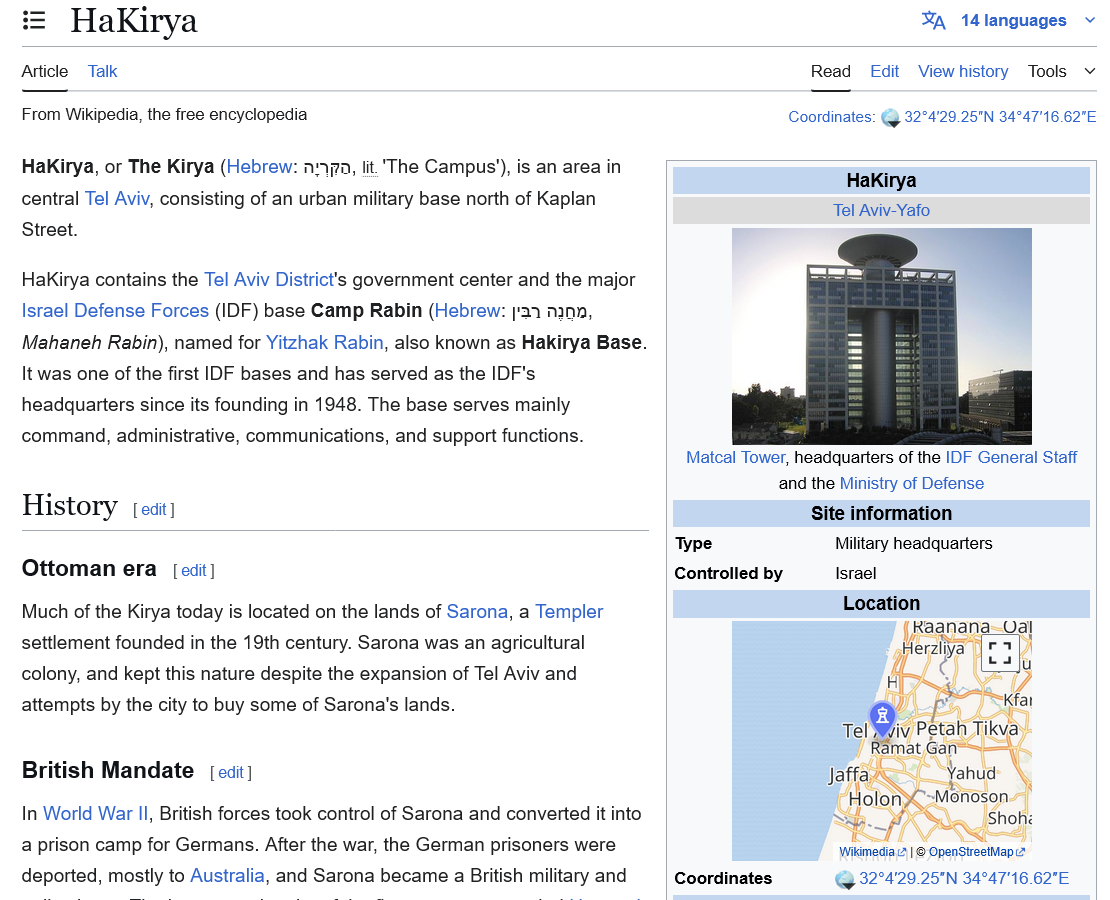Screen dimensions: 1110x900
Task: Click the 'Holon' label on map
Action: coord(875,799)
